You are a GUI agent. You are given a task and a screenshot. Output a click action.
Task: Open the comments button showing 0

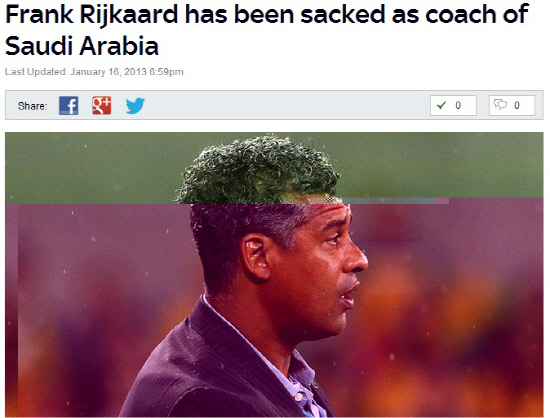click(512, 105)
